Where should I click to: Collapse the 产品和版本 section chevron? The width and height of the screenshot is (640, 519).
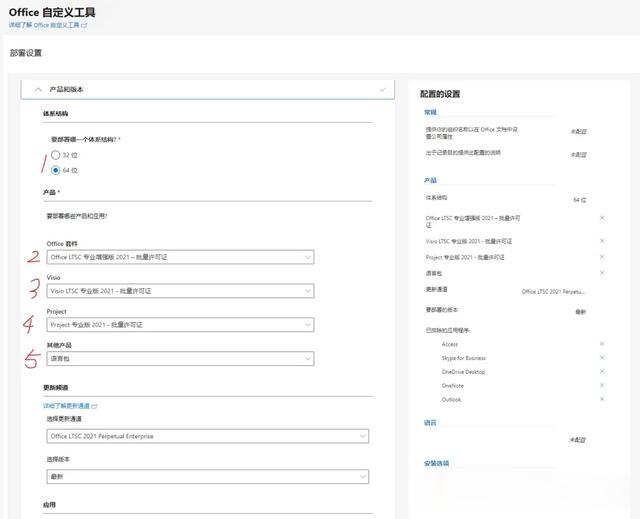pos(38,89)
